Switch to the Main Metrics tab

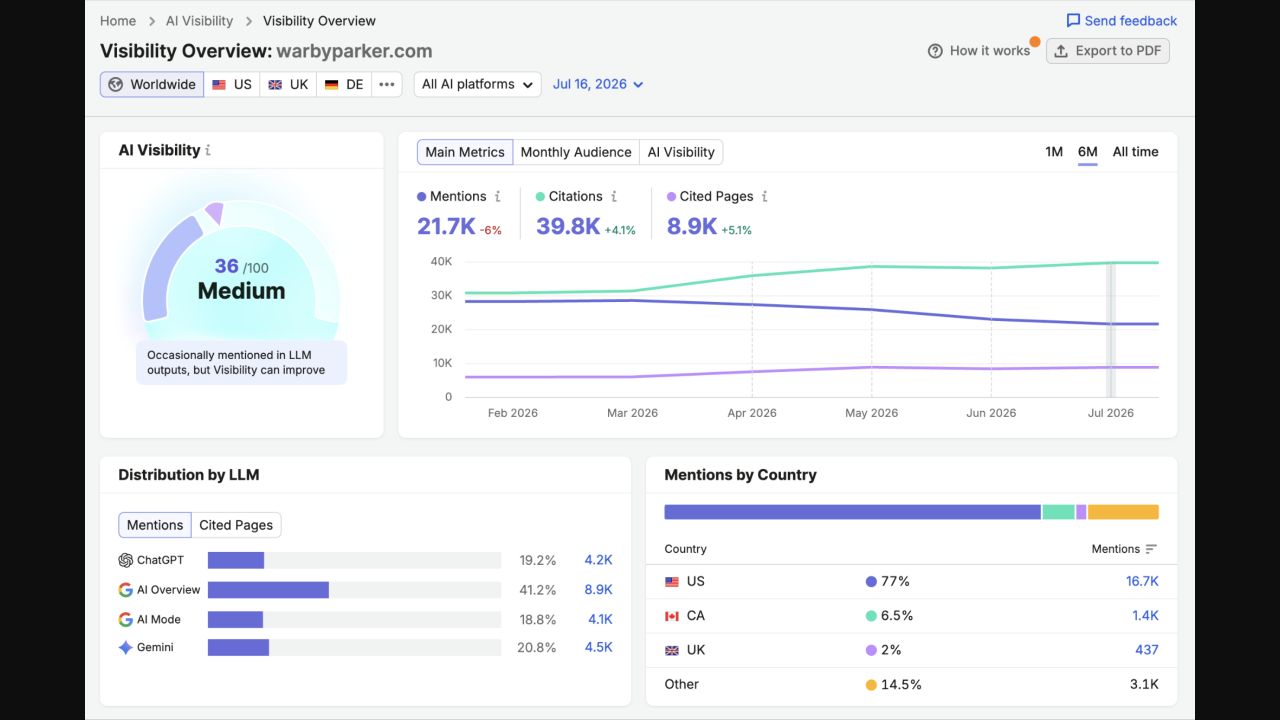[465, 152]
